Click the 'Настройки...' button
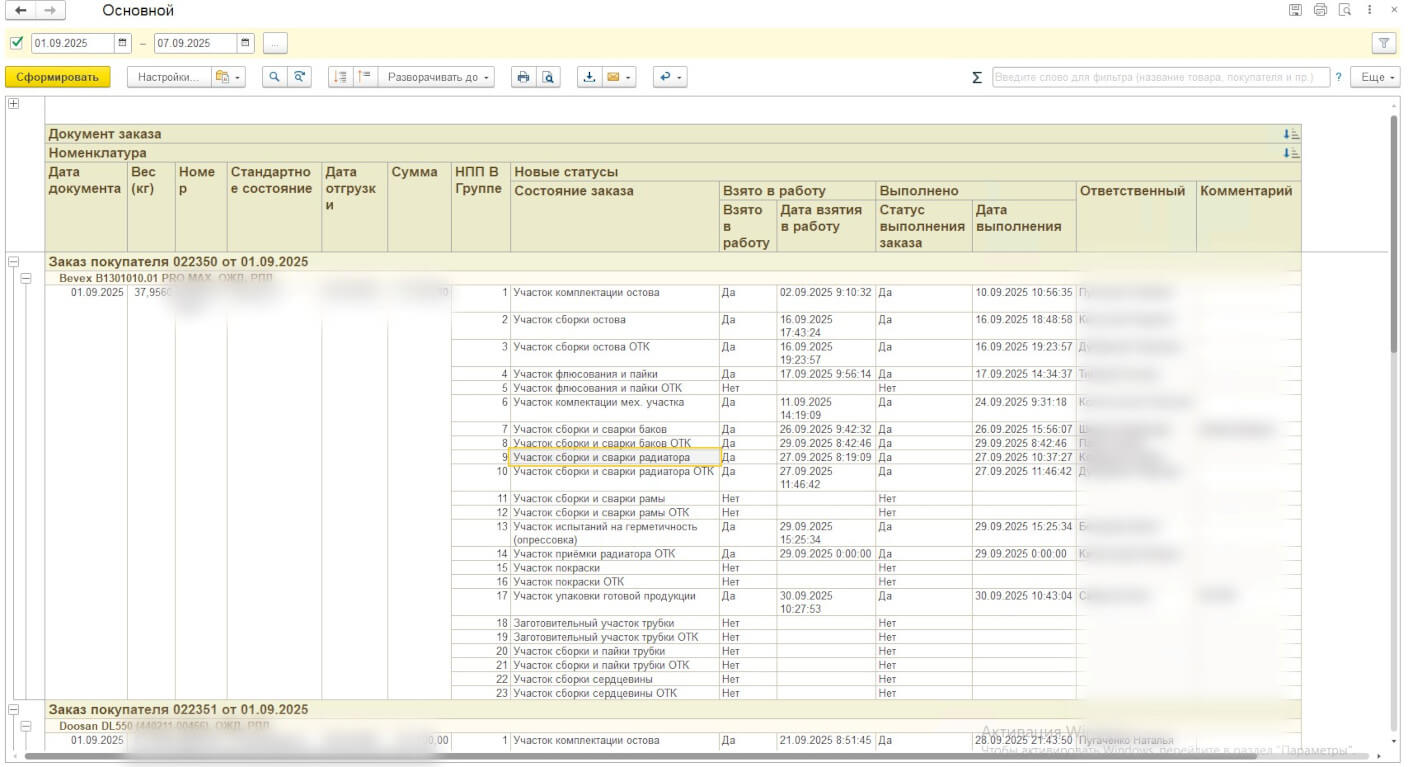1408x767 pixels. point(169,77)
